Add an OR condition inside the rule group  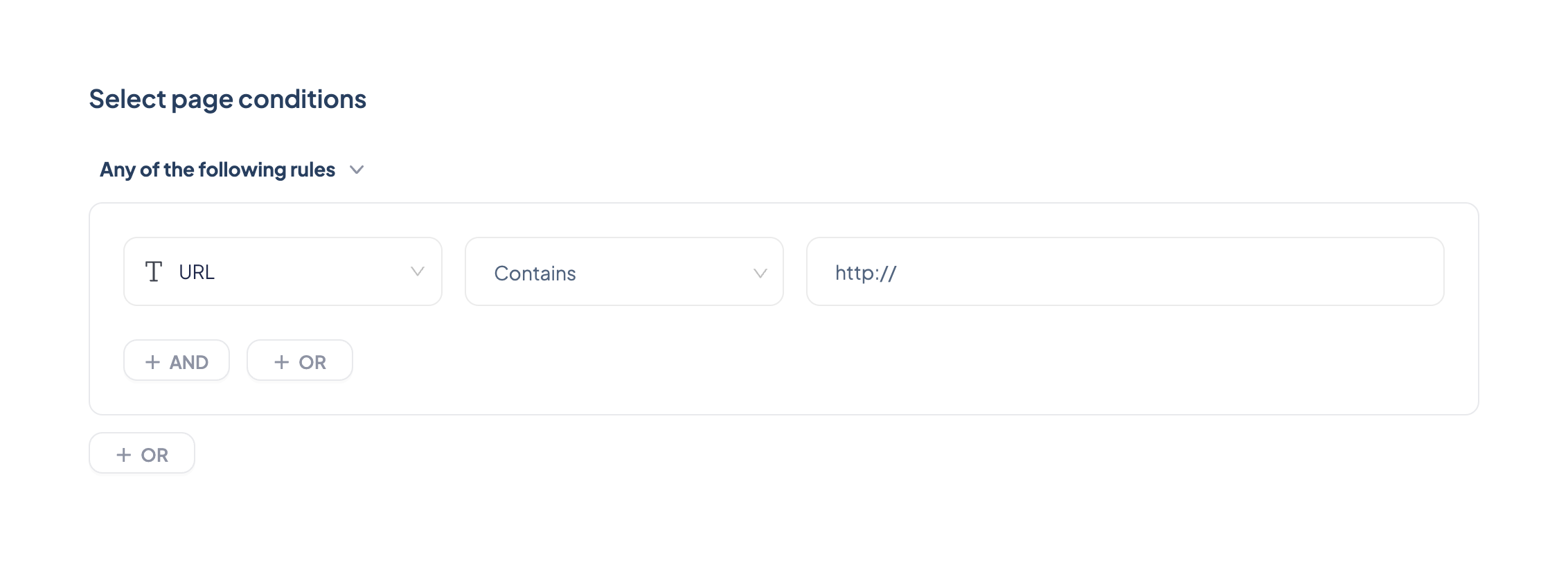300,361
